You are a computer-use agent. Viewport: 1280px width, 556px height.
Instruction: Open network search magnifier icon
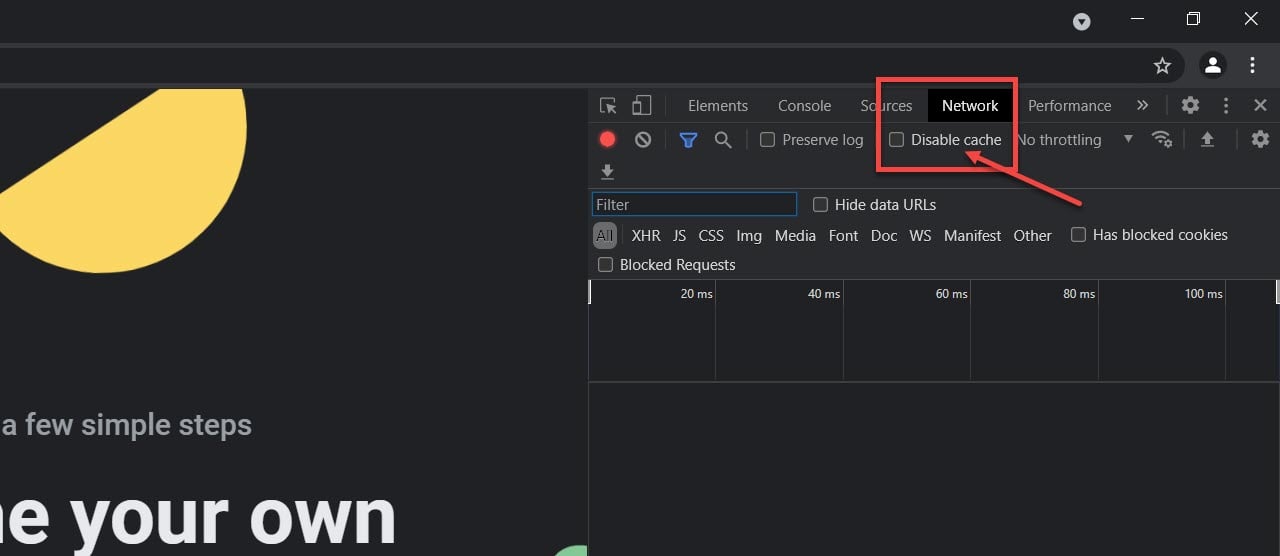point(723,140)
